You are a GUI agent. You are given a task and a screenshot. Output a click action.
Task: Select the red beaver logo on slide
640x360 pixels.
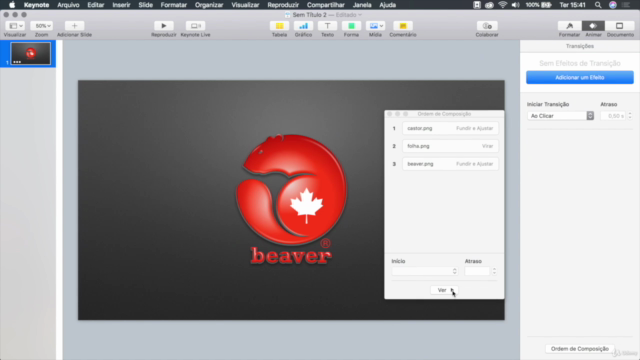(x=291, y=189)
